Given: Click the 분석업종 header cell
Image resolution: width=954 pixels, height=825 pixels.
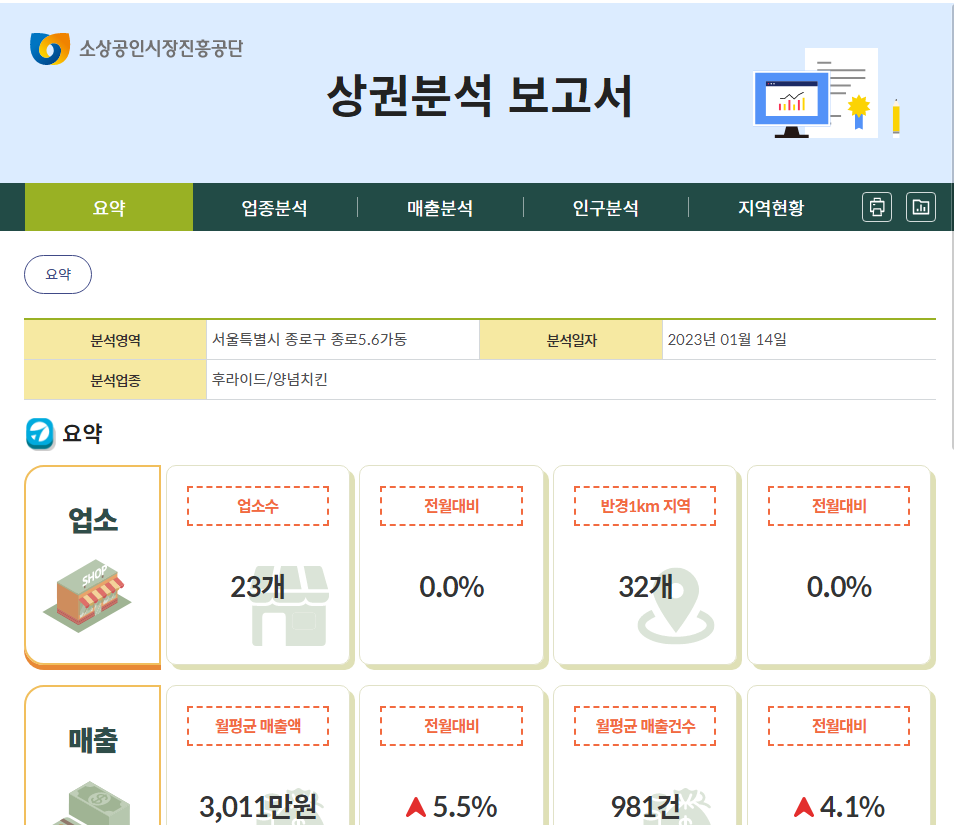Looking at the screenshot, I should pos(116,380).
